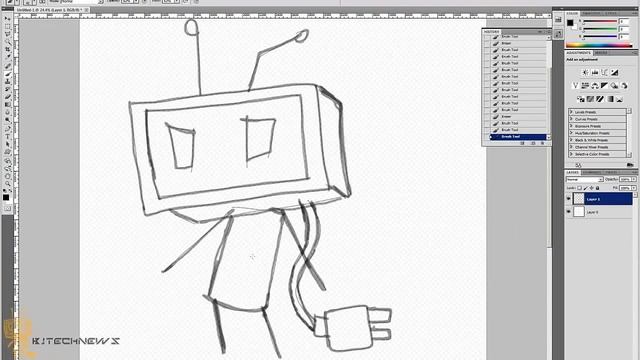Viewport: 640px width, 360px height.
Task: Switch to the Channels tab
Action: (x=591, y=172)
